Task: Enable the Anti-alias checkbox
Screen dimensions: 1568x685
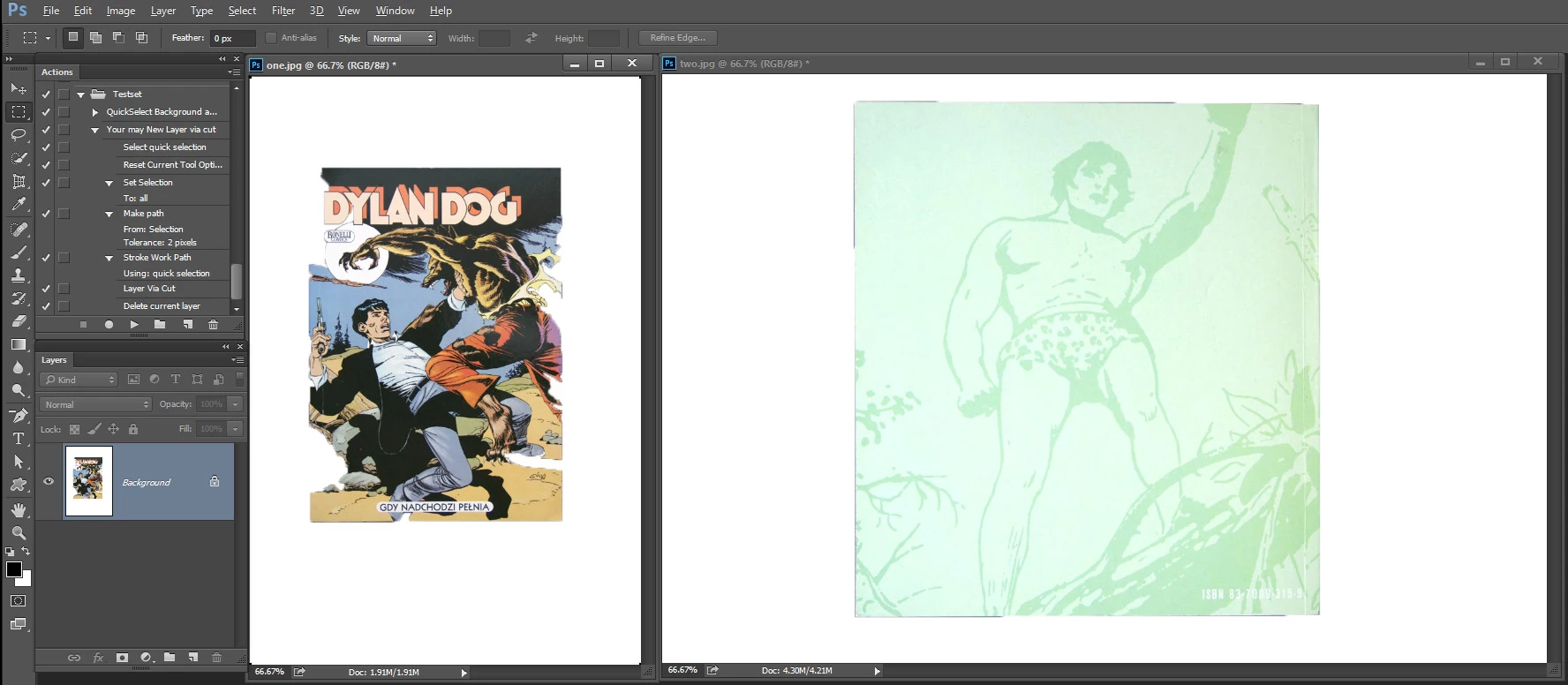Action: 271,38
